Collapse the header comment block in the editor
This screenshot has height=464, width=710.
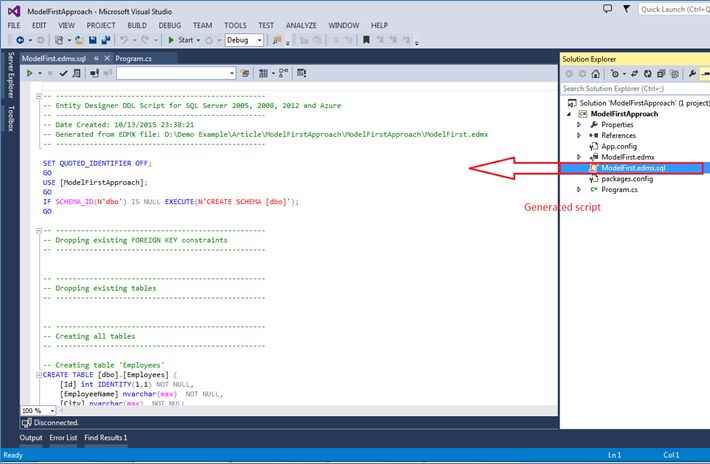(x=38, y=96)
